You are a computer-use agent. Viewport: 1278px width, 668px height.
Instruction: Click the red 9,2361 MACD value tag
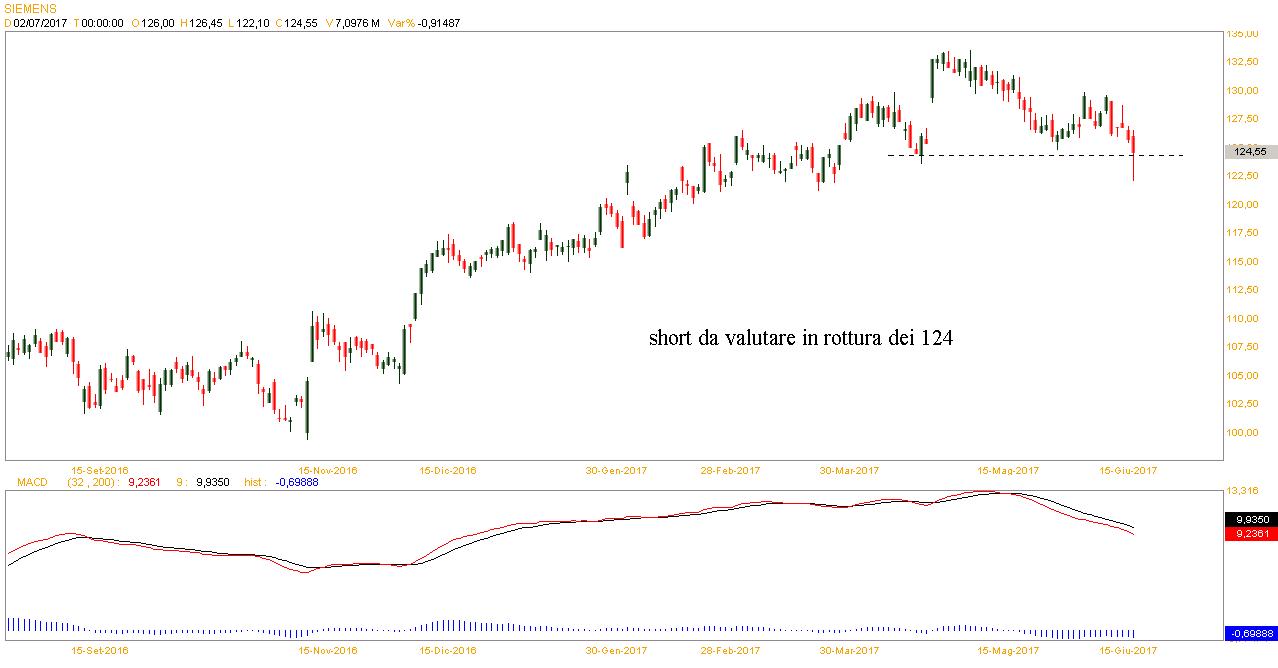pos(1250,534)
